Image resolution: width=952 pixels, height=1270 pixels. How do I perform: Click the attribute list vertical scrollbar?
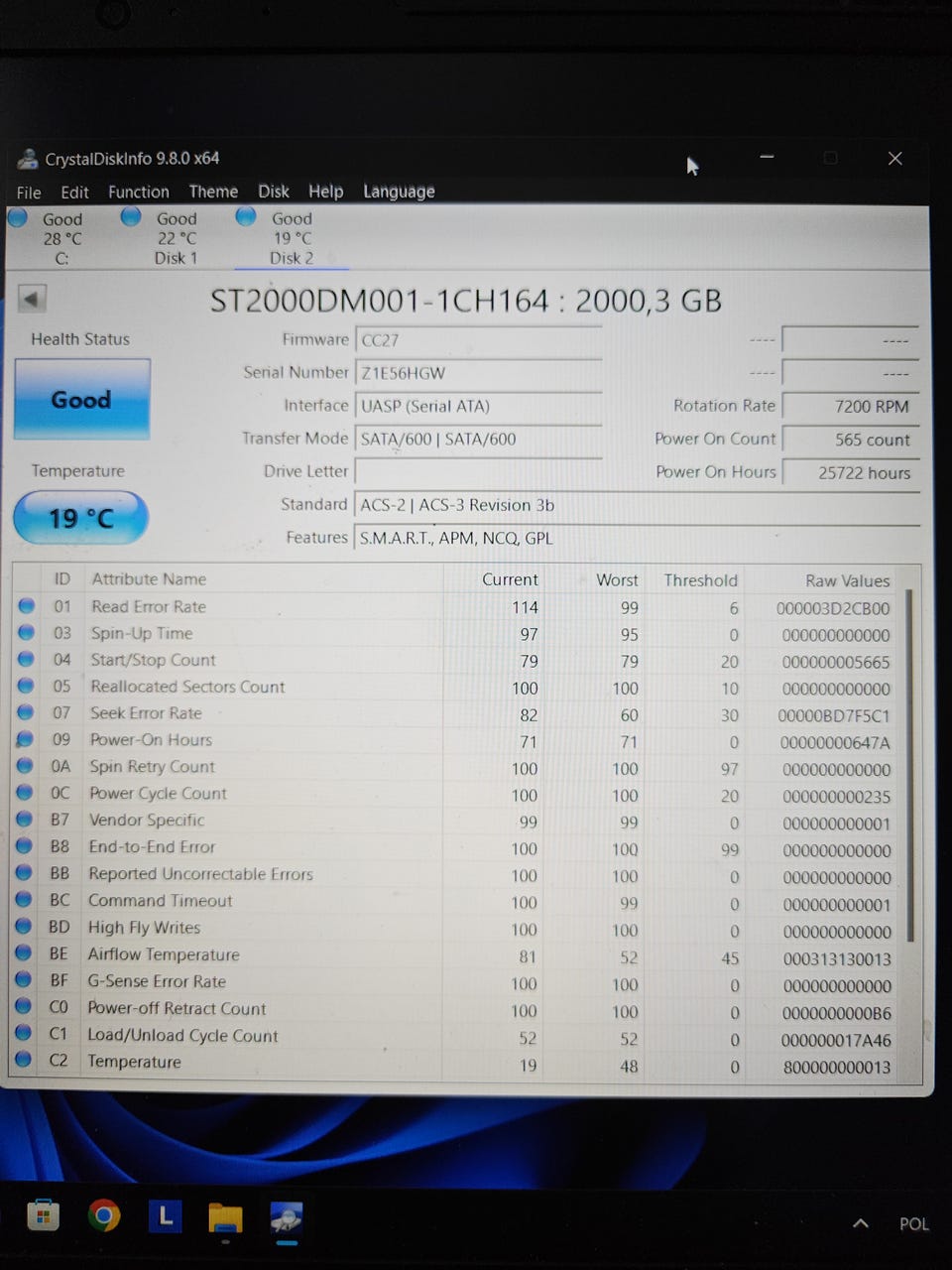click(x=909, y=764)
